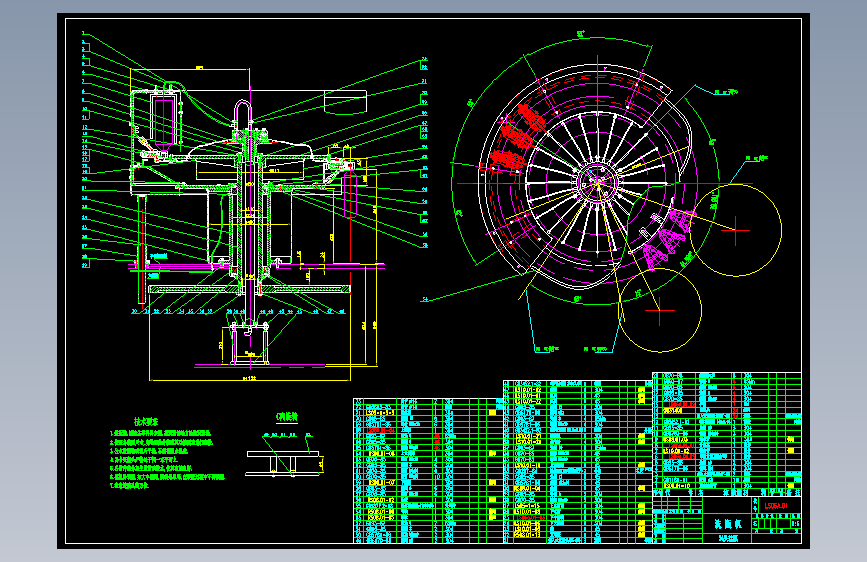The image size is (867, 562).
Task: Click the underlined C向旋转 view title
Action: 286,417
